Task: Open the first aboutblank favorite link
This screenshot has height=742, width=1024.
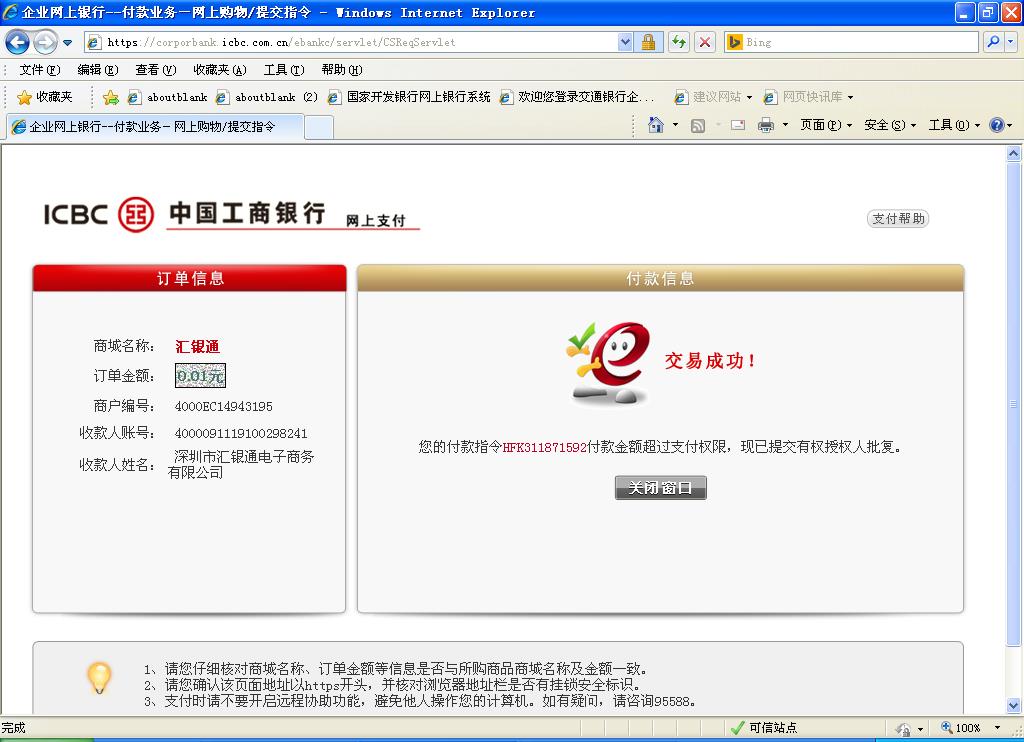Action: coord(168,97)
